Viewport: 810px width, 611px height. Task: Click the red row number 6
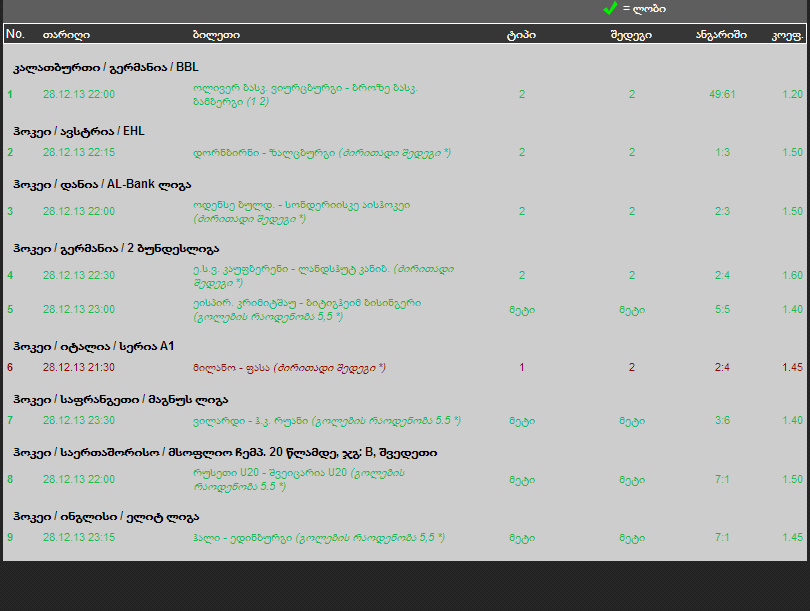(x=10, y=367)
